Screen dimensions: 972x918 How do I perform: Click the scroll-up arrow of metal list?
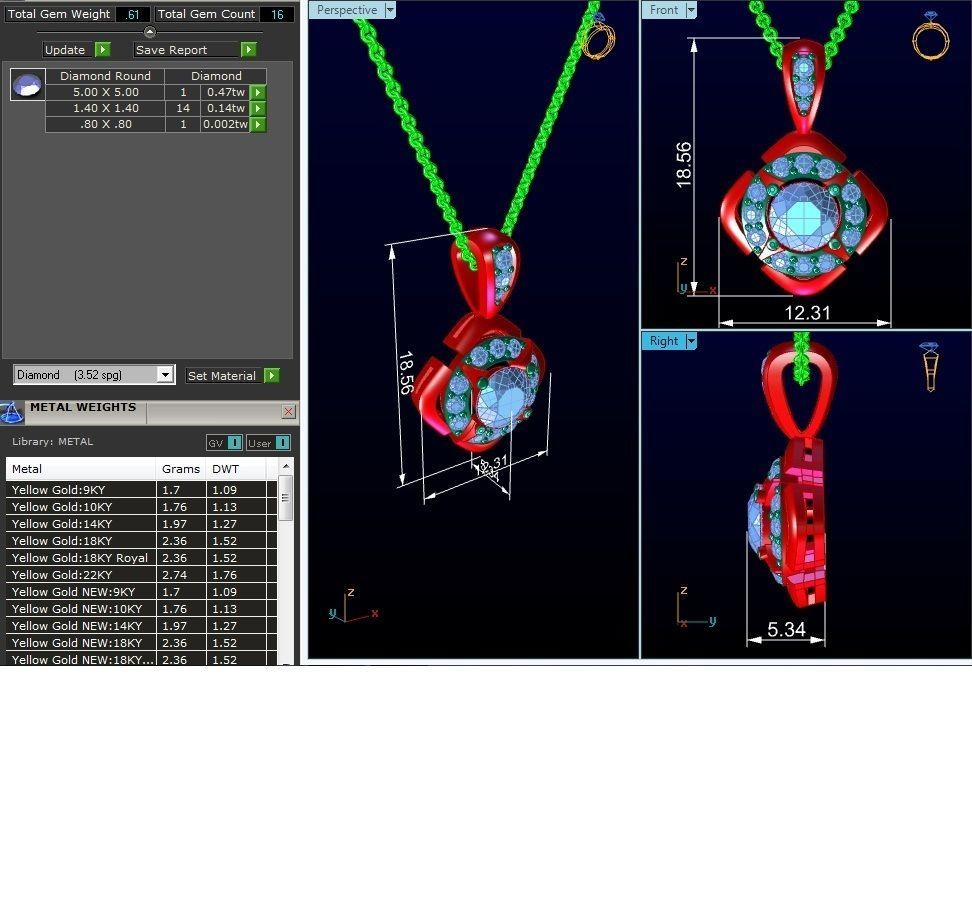pyautogui.click(x=286, y=466)
